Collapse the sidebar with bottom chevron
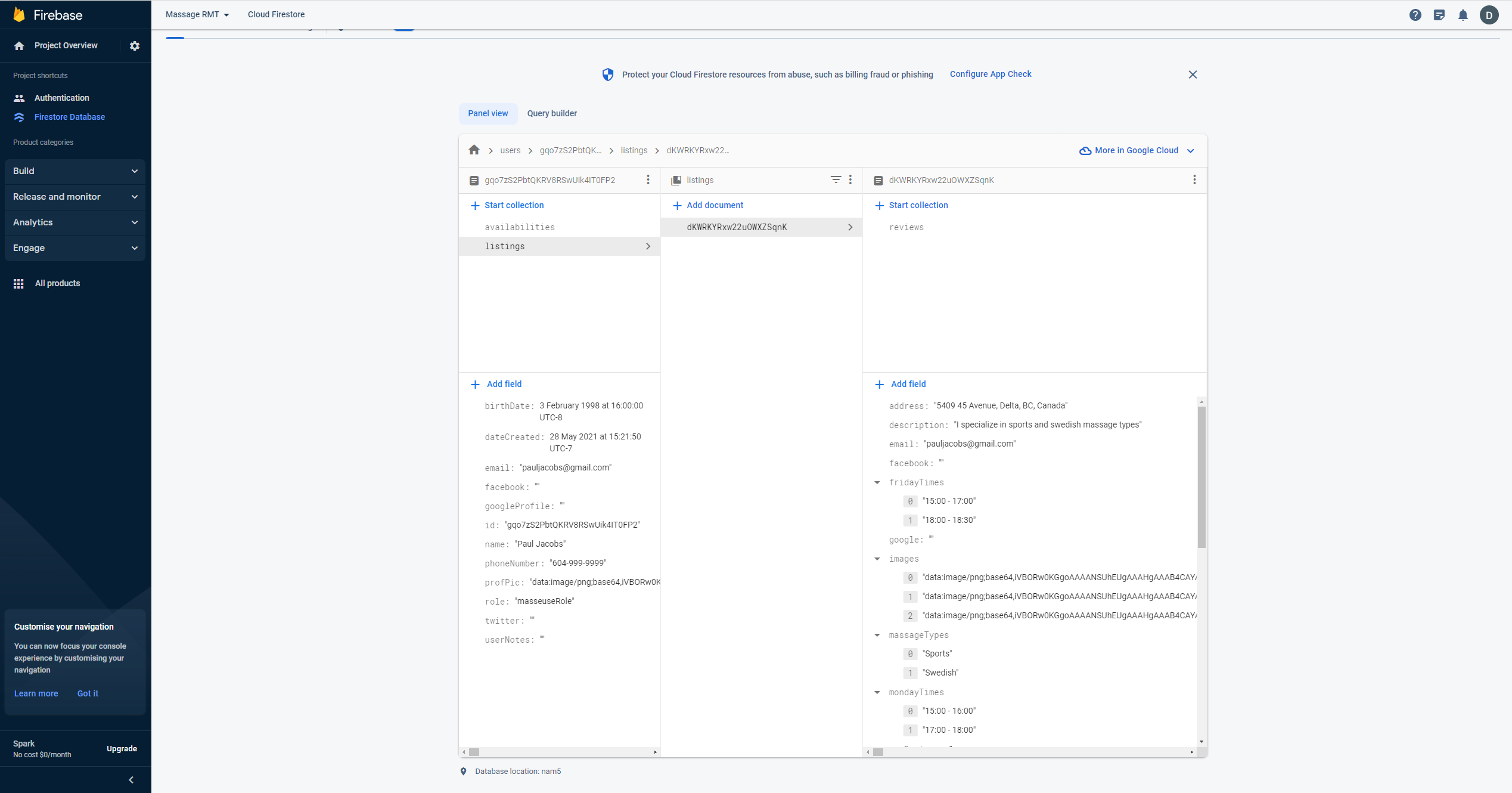The width and height of the screenshot is (1512, 793). 131,779
